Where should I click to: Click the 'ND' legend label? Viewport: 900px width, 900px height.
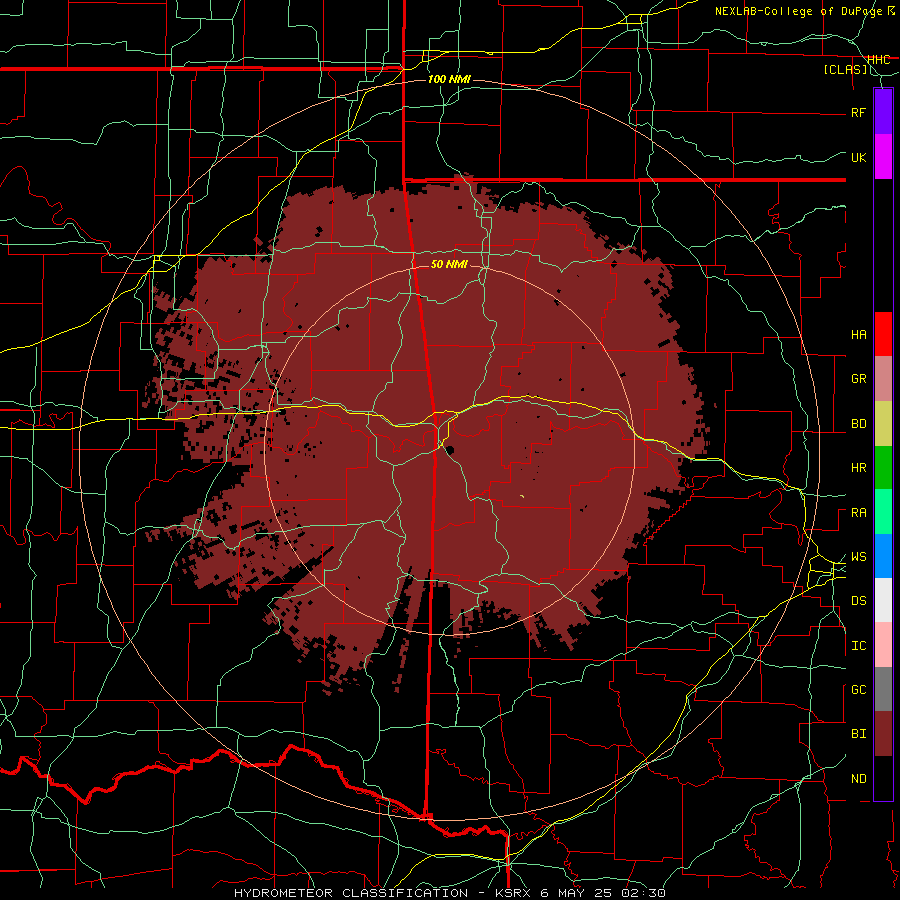pos(859,779)
